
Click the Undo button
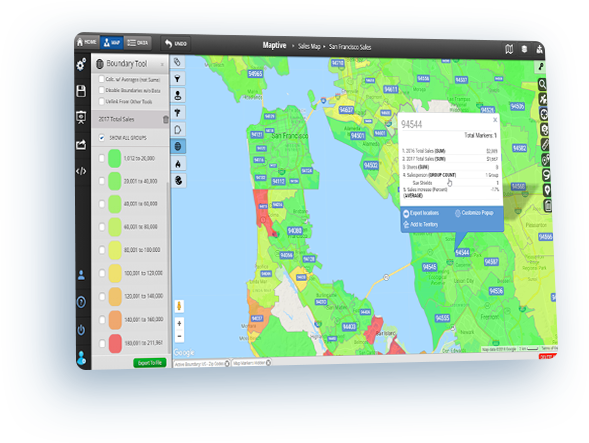click(x=176, y=44)
